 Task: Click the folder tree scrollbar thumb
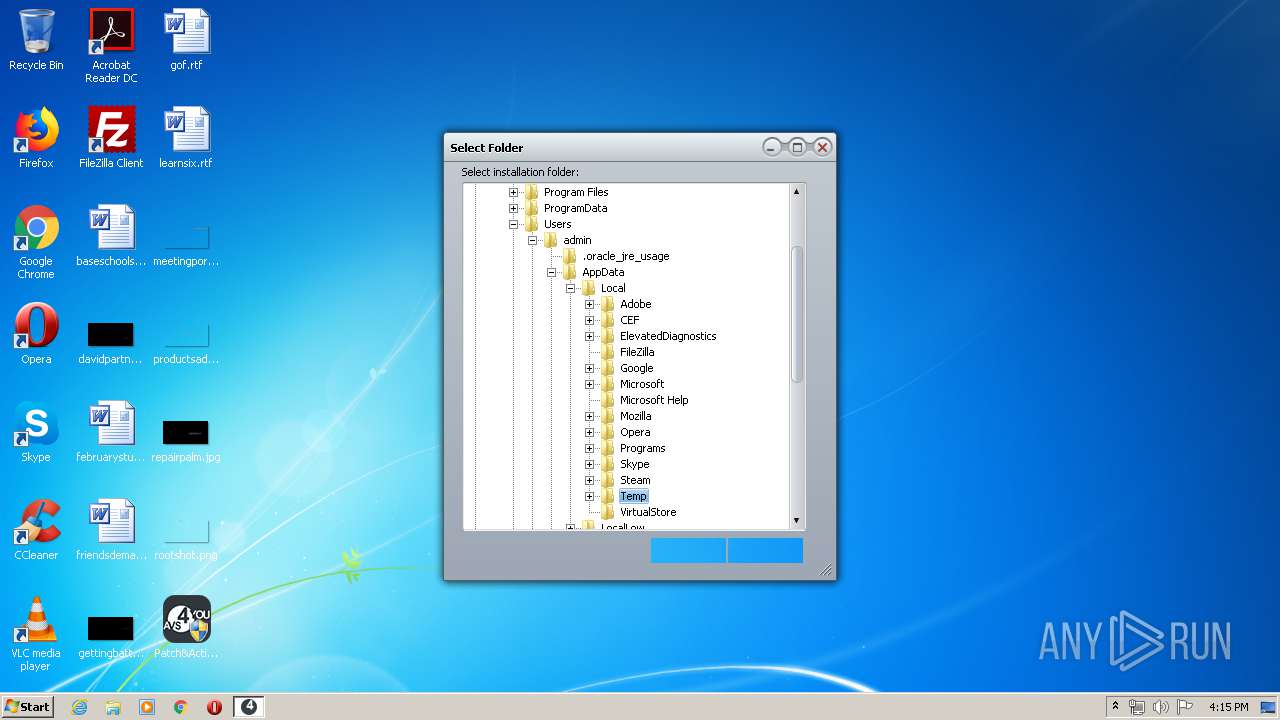(797, 314)
